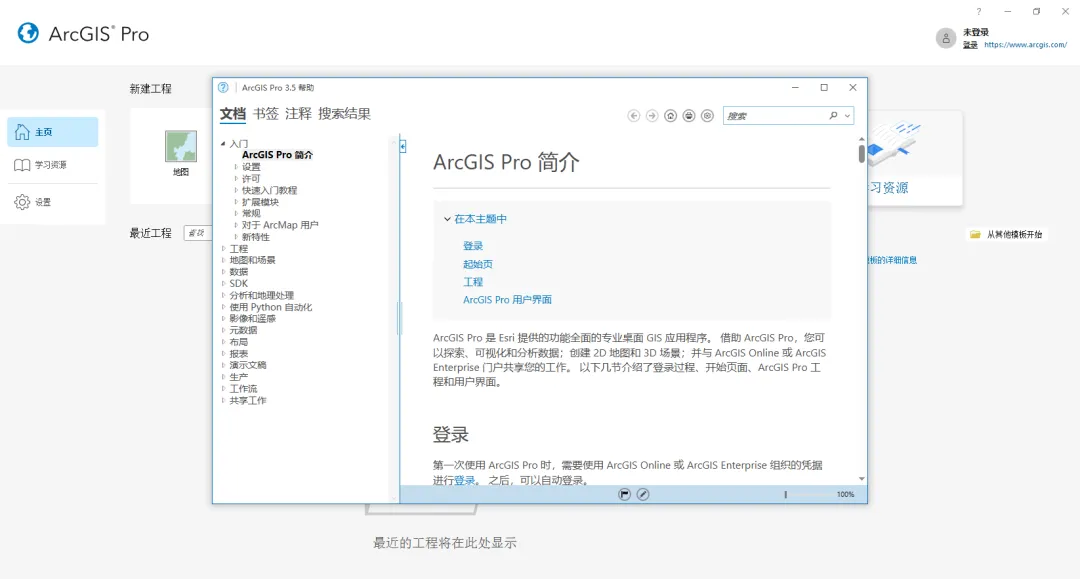Click in the help 搜索 input field

(776, 116)
